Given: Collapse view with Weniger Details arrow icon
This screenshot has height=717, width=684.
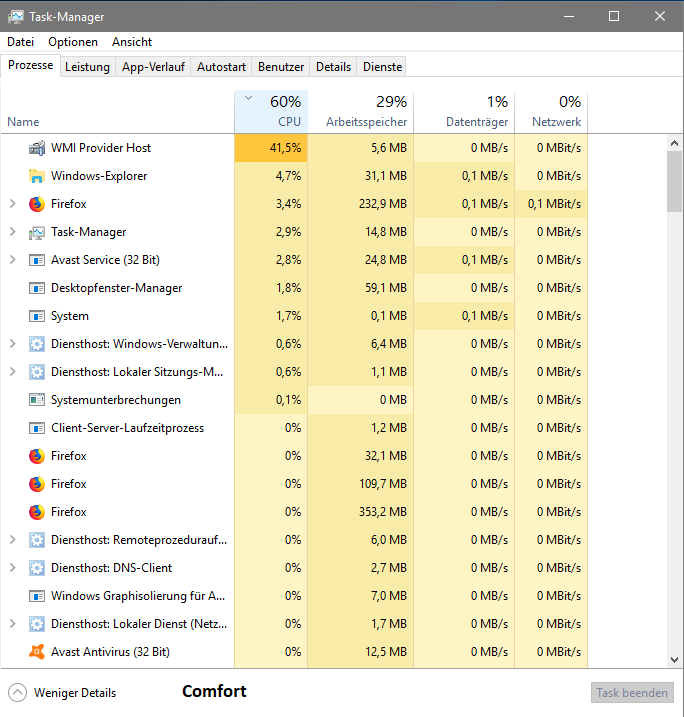Looking at the screenshot, I should click(x=17, y=692).
